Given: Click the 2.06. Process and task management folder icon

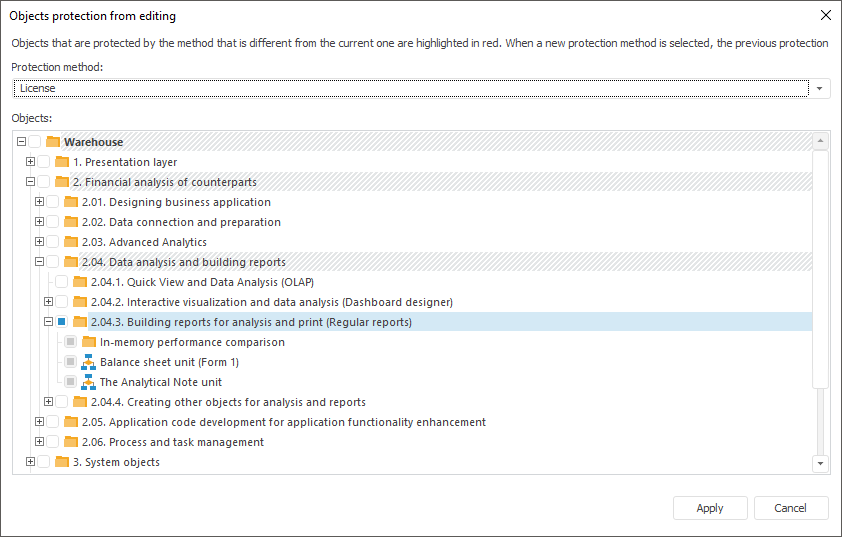Looking at the screenshot, I should (71, 442).
